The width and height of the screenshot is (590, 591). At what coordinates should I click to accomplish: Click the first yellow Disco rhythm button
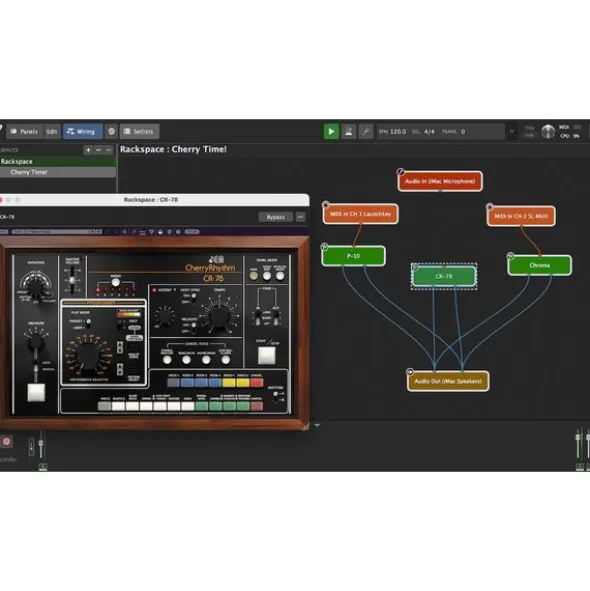click(x=229, y=383)
